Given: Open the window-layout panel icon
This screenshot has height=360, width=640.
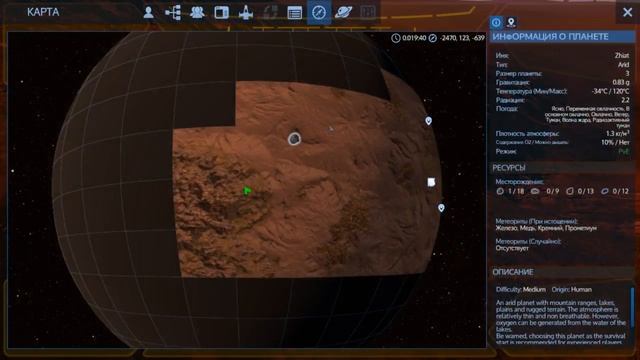Looking at the screenshot, I should tap(222, 12).
